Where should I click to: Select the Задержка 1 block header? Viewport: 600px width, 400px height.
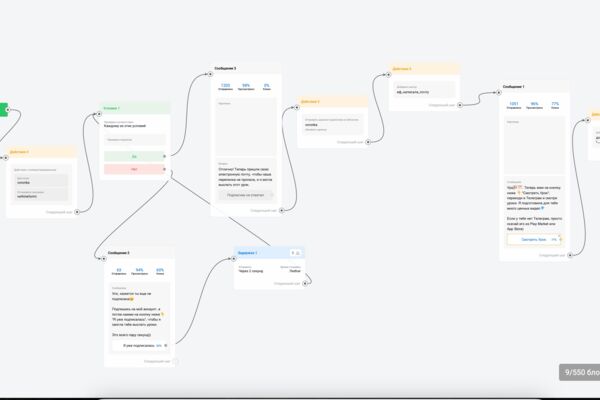click(x=269, y=253)
